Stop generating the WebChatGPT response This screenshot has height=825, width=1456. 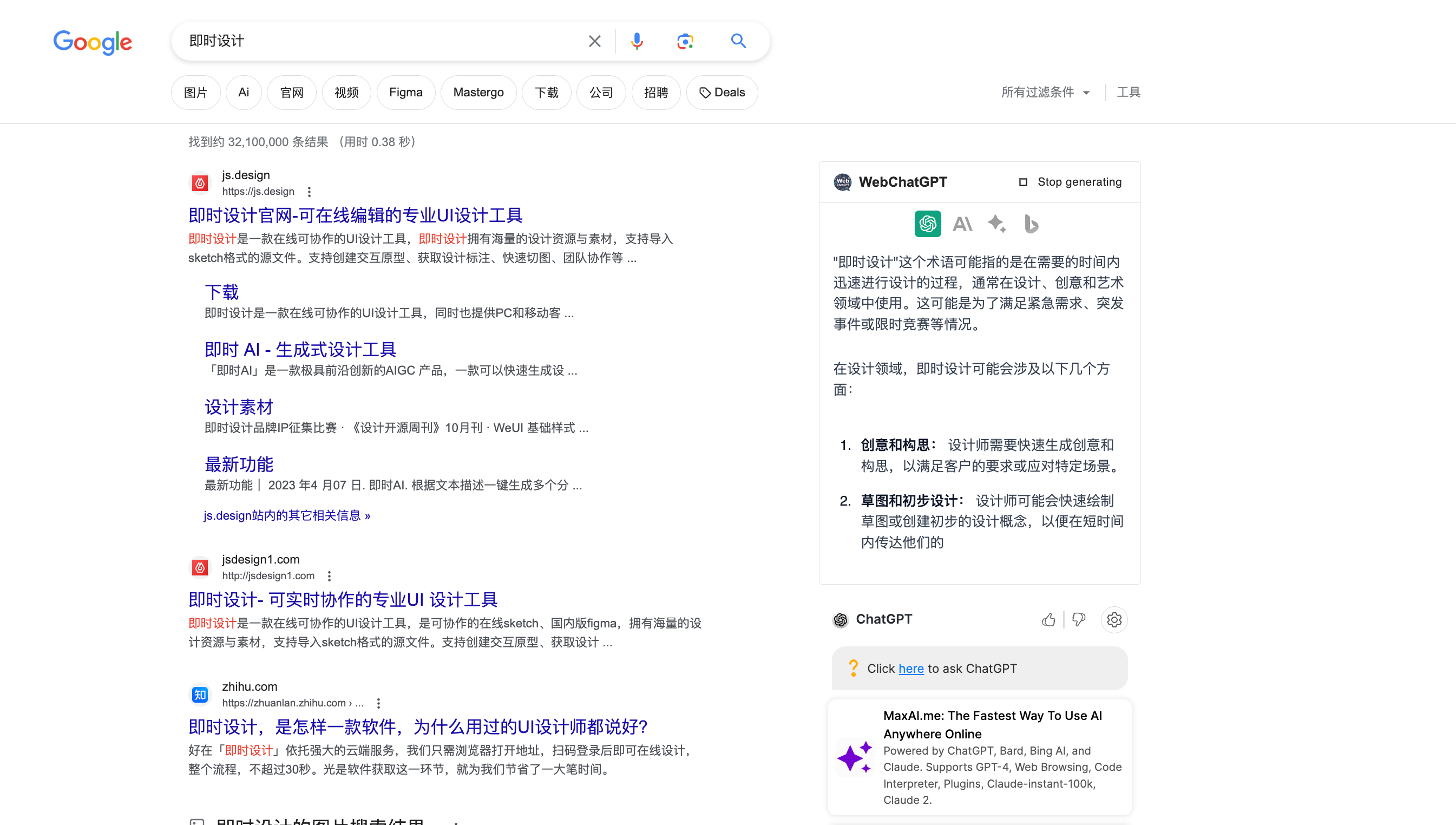(x=1070, y=182)
